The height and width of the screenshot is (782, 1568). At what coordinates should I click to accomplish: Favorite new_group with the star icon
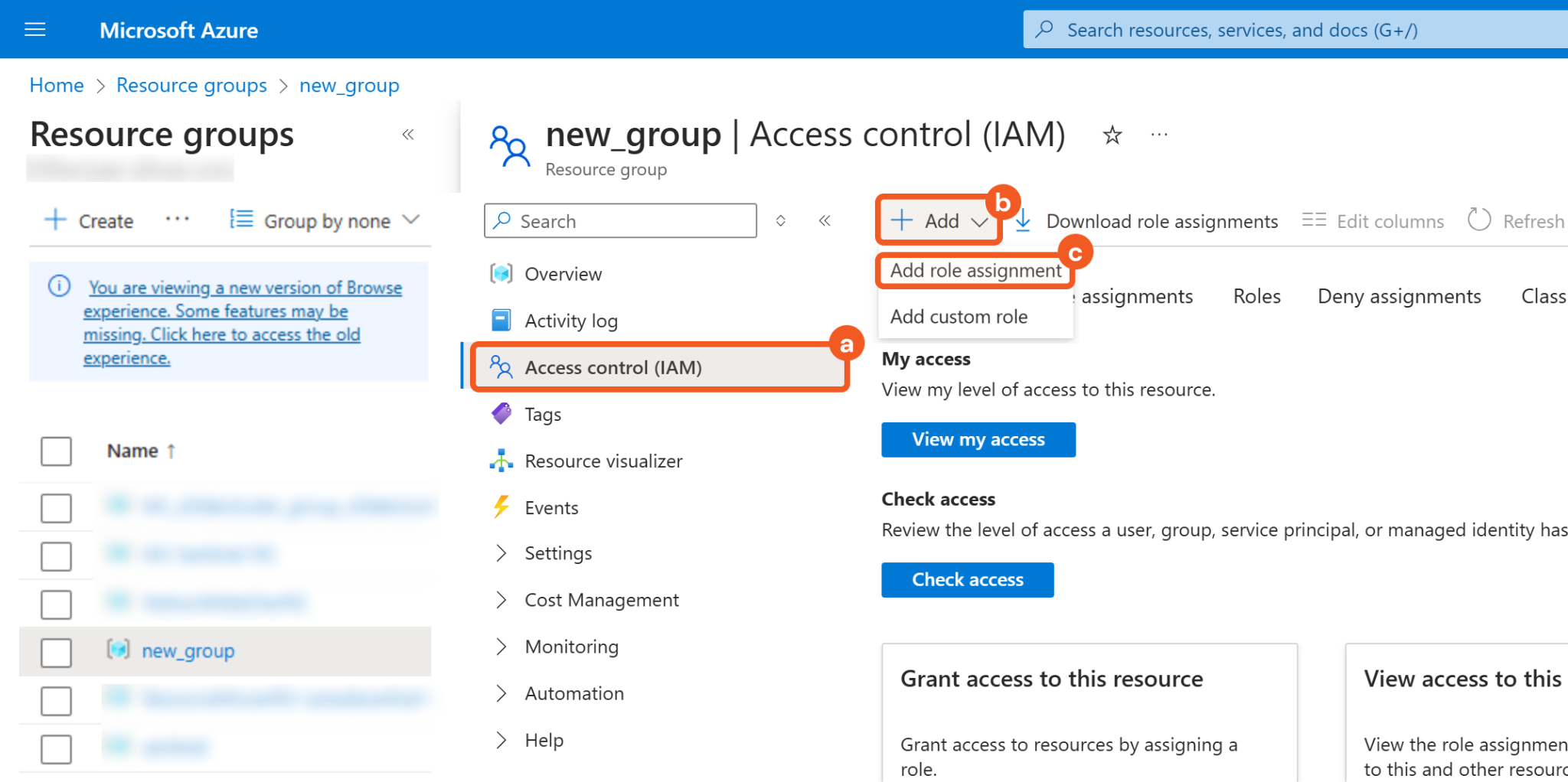click(x=1112, y=135)
